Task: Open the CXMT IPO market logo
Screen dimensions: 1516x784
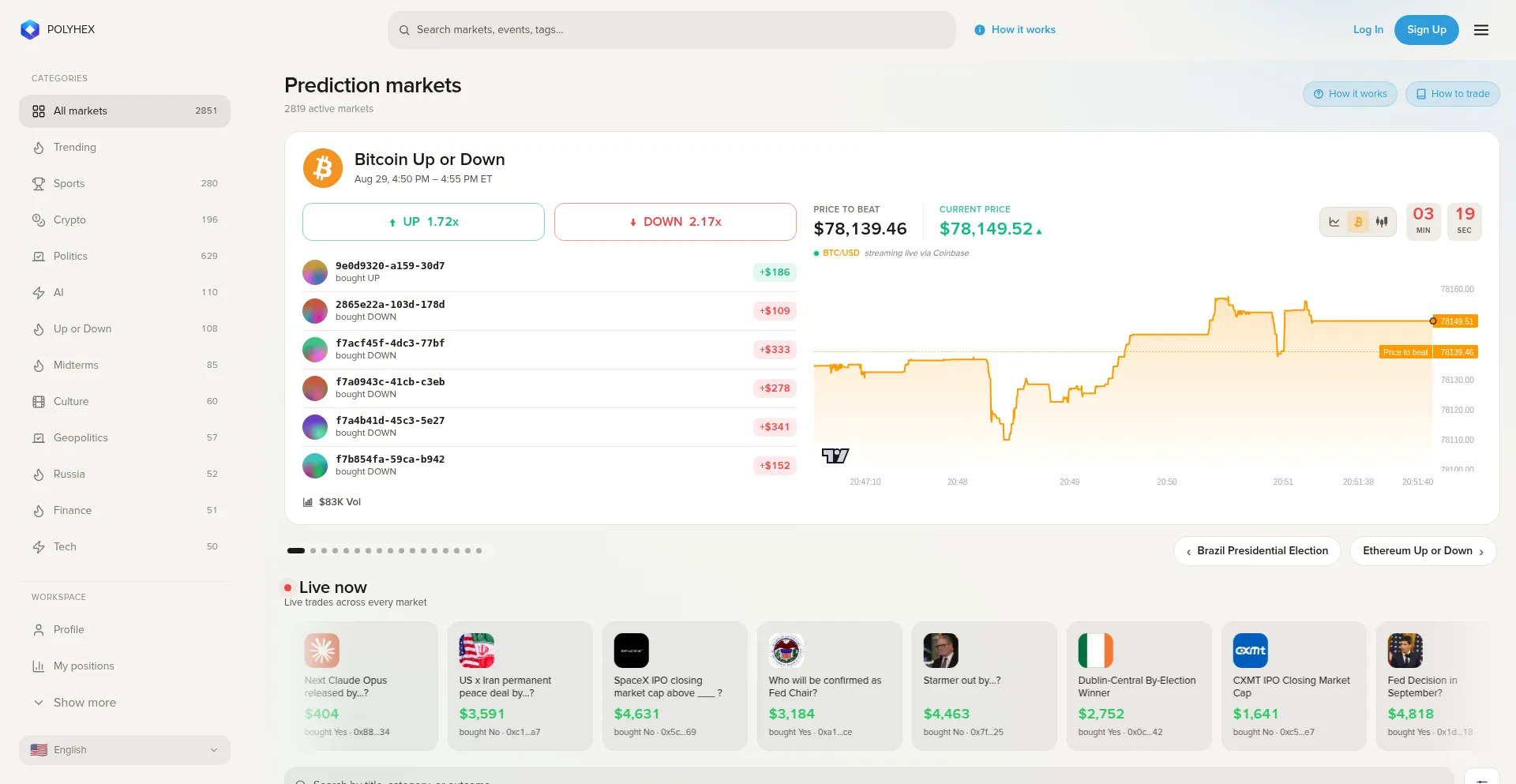Action: point(1251,651)
